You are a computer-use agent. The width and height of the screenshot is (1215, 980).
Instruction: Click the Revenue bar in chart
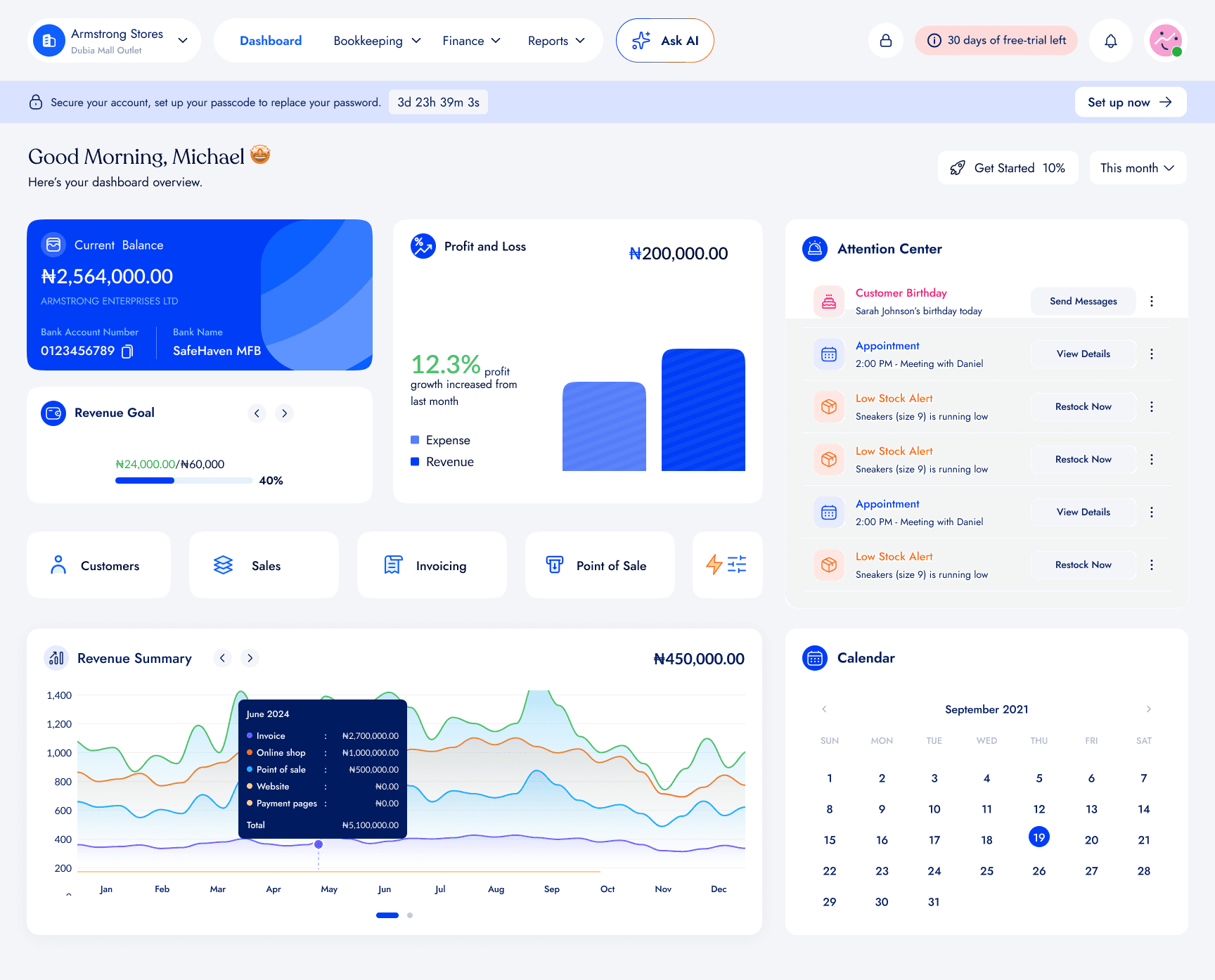[703, 410]
